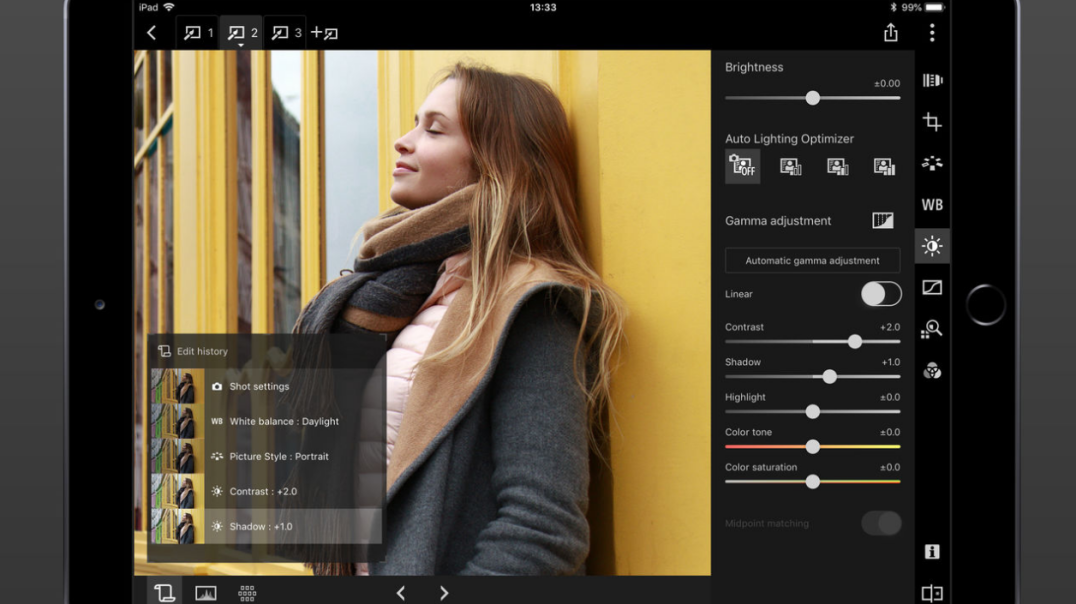
Task: Select Picture Style : Portrait history entry
Action: 266,456
